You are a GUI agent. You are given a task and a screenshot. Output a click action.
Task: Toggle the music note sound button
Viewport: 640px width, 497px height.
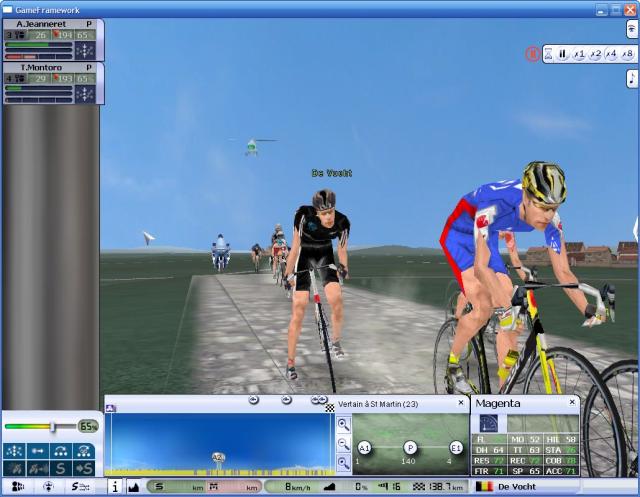[x=631, y=78]
